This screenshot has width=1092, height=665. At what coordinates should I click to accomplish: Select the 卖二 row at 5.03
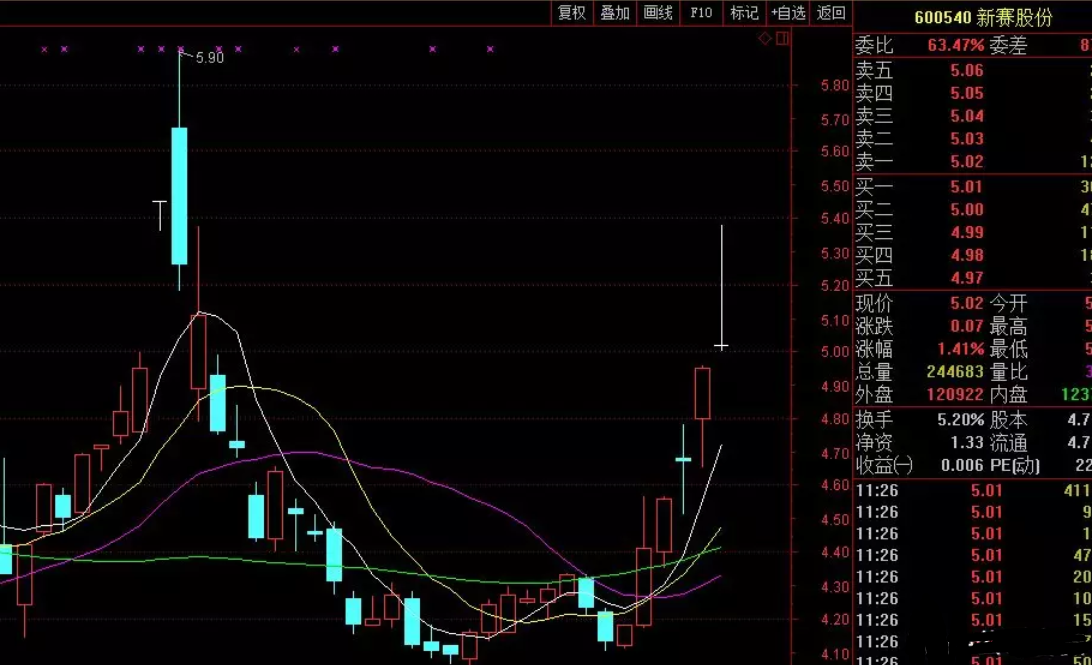pyautogui.click(x=973, y=139)
